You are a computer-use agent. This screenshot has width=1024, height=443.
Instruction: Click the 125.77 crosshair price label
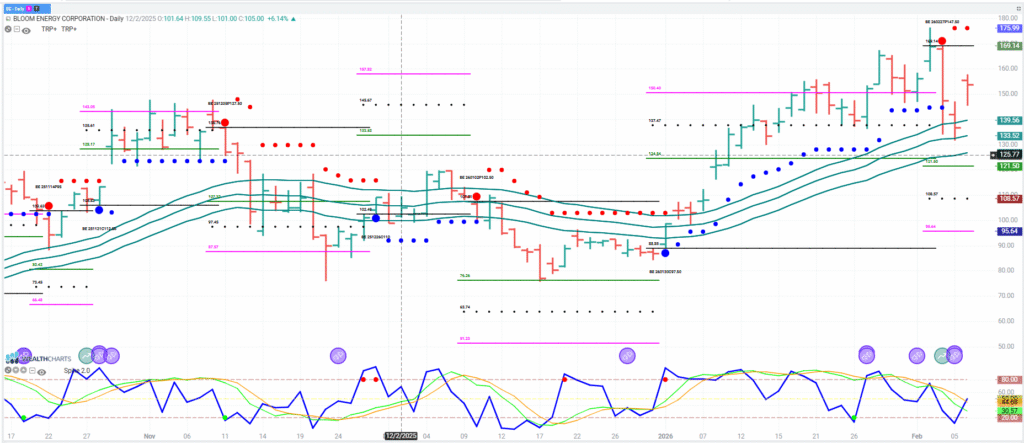1006,155
